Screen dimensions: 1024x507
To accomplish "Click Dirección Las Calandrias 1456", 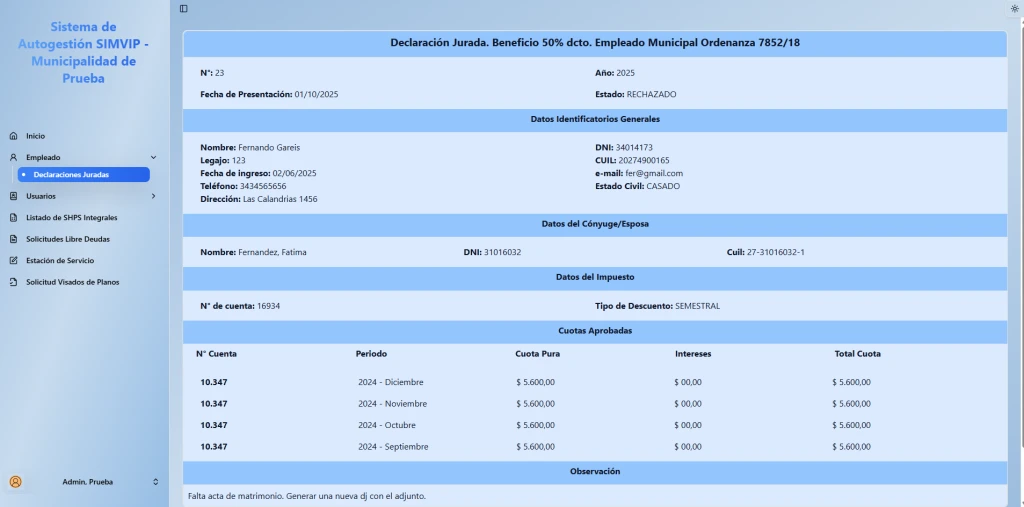I will 259,199.
